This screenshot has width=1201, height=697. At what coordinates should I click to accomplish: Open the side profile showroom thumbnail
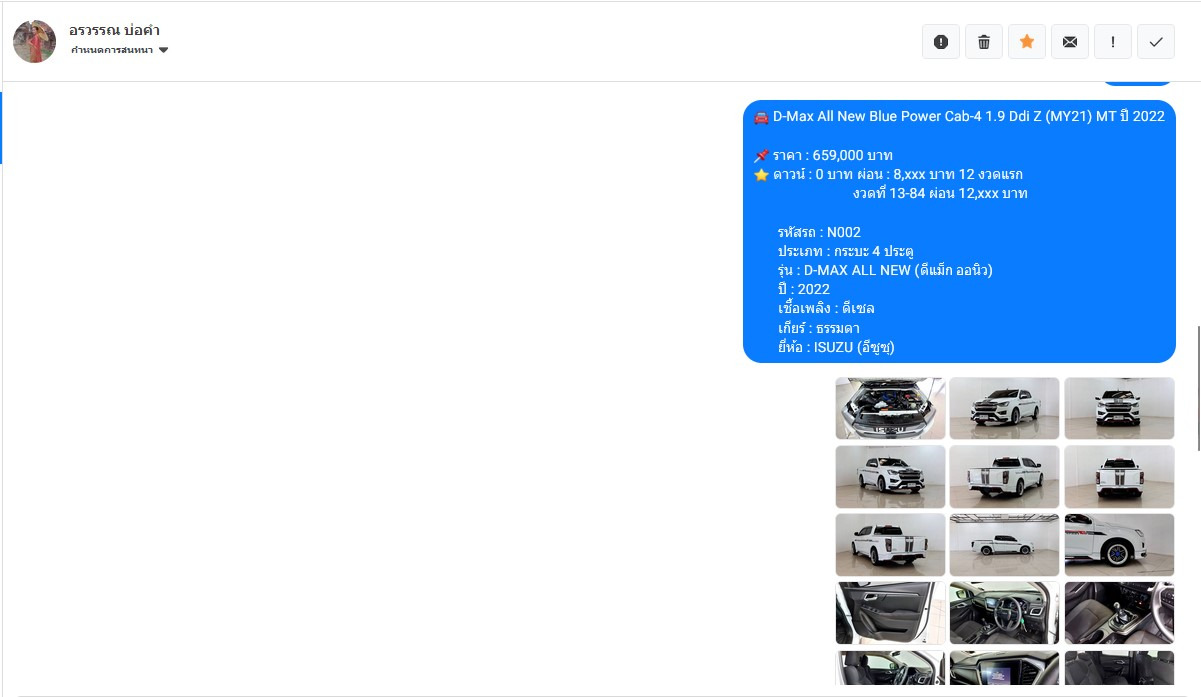coord(1004,544)
